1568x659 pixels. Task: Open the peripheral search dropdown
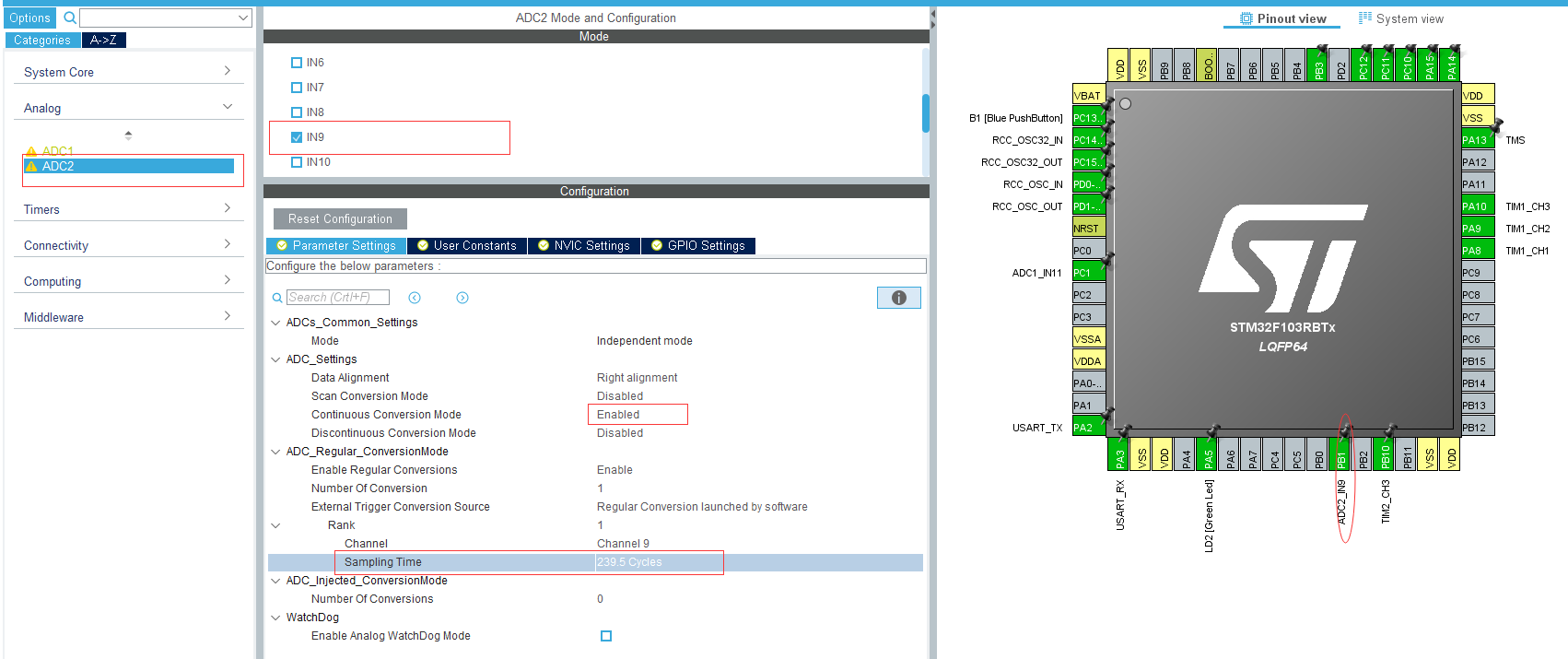click(x=243, y=18)
